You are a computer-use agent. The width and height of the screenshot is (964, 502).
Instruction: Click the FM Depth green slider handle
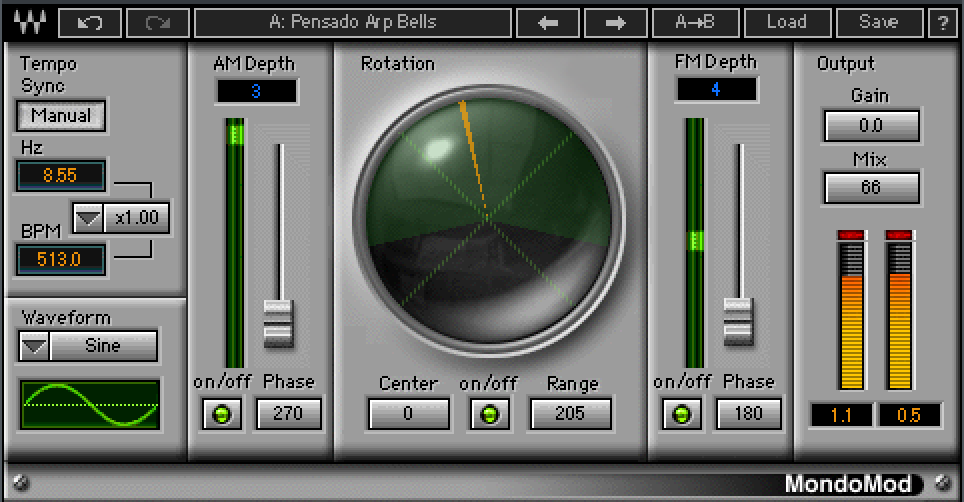pos(695,240)
